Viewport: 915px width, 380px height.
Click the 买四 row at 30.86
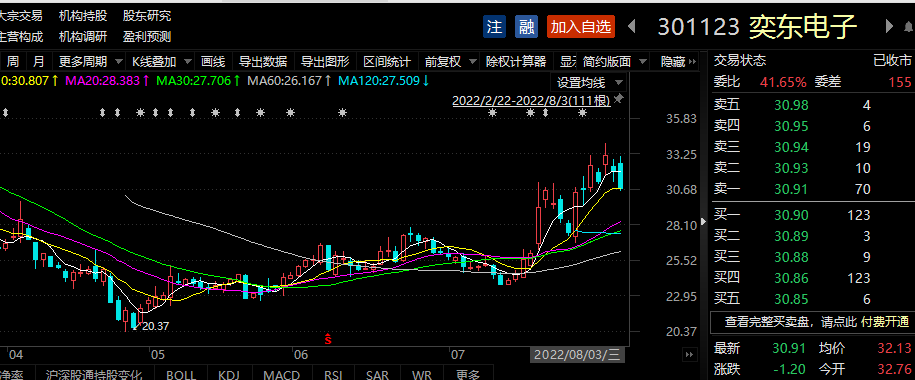point(812,278)
